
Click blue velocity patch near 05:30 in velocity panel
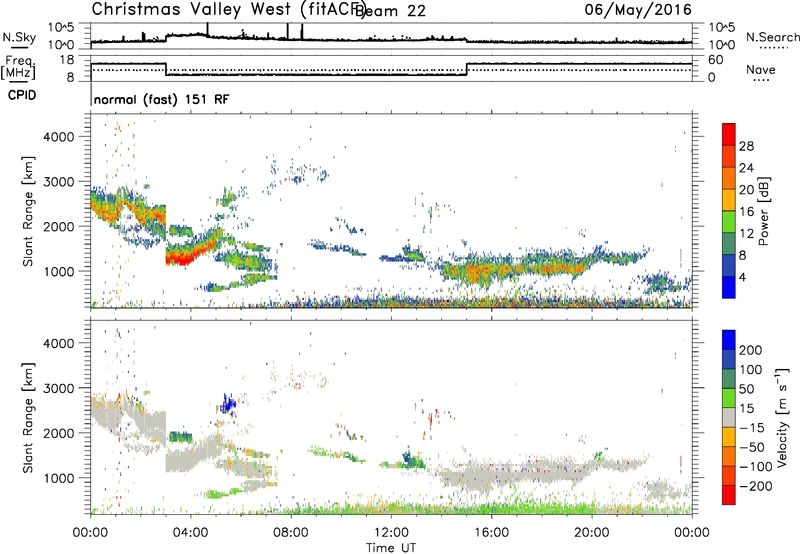click(x=228, y=405)
